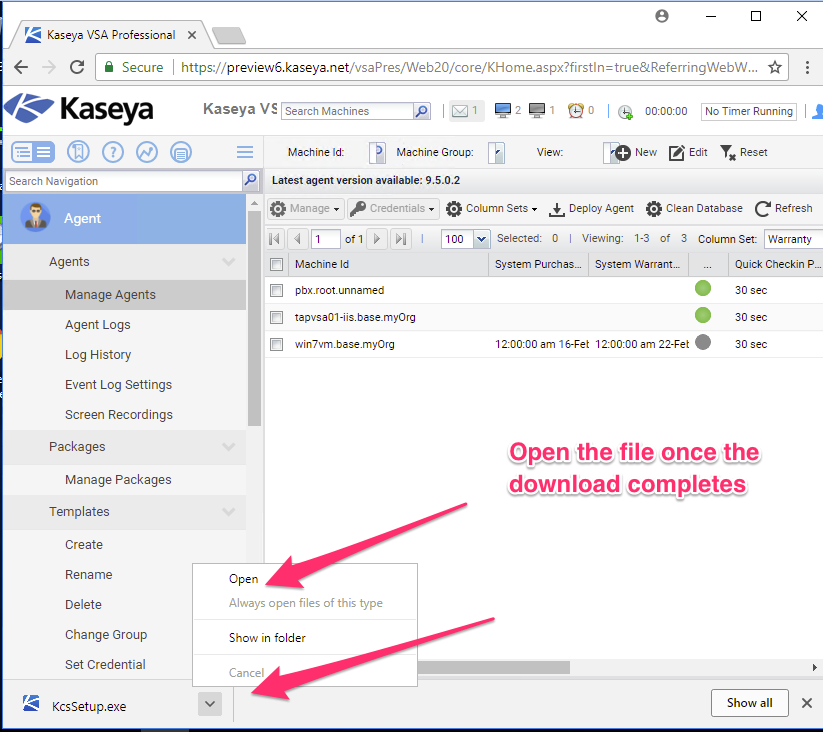Open the Column Sets dropdown
The width and height of the screenshot is (823, 732).
[x=492, y=208]
